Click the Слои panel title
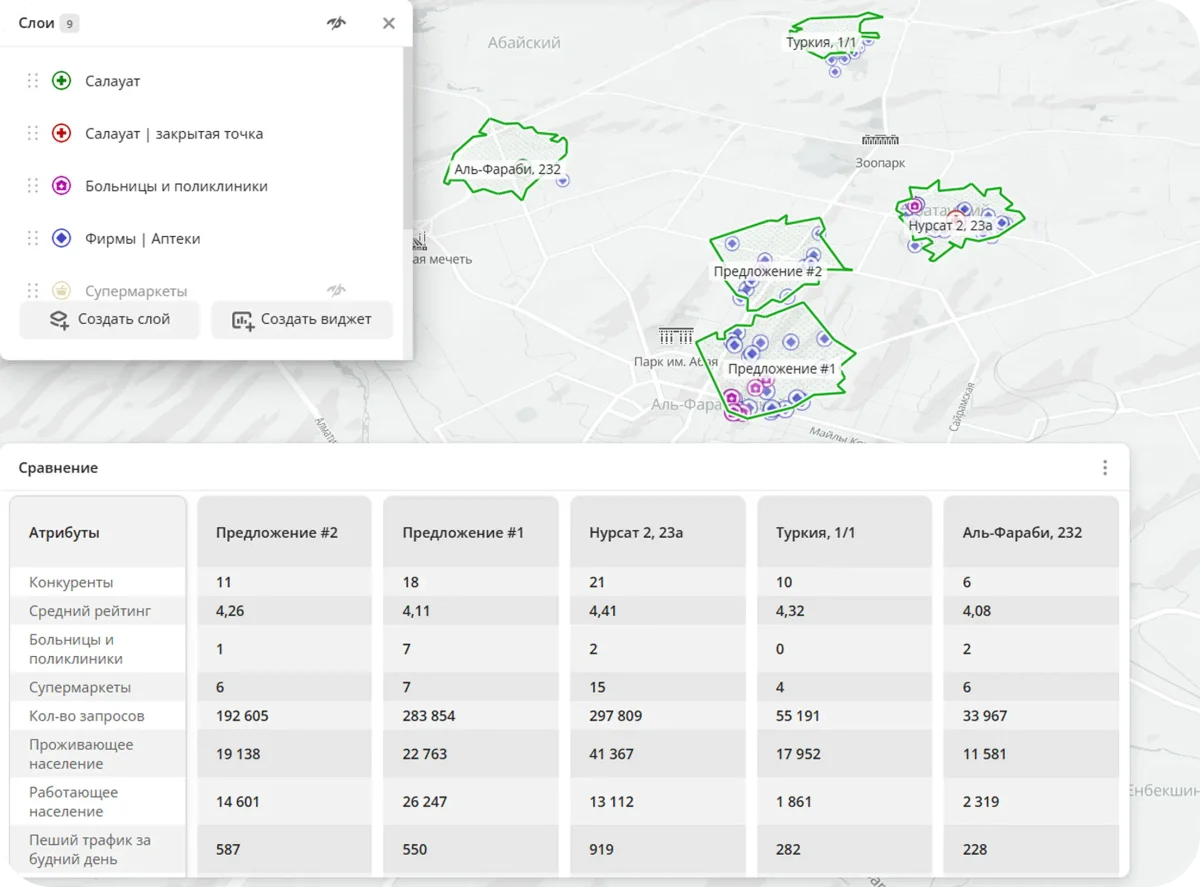This screenshot has width=1200, height=887. click(36, 23)
